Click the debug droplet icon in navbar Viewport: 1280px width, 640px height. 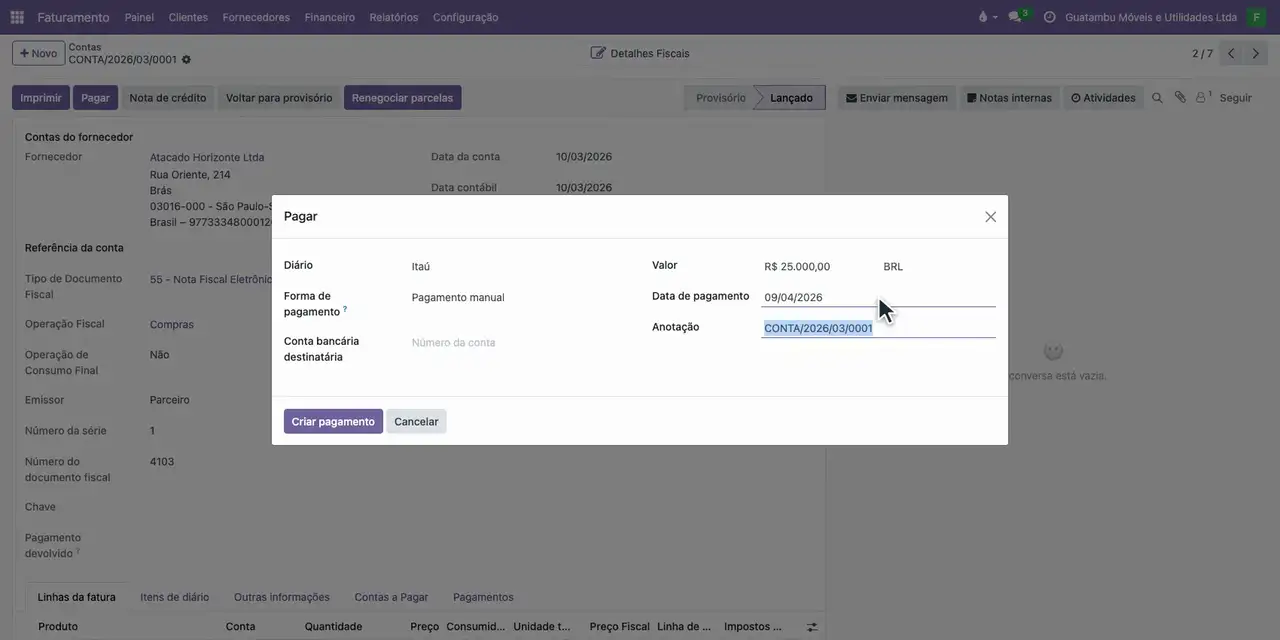[983, 17]
